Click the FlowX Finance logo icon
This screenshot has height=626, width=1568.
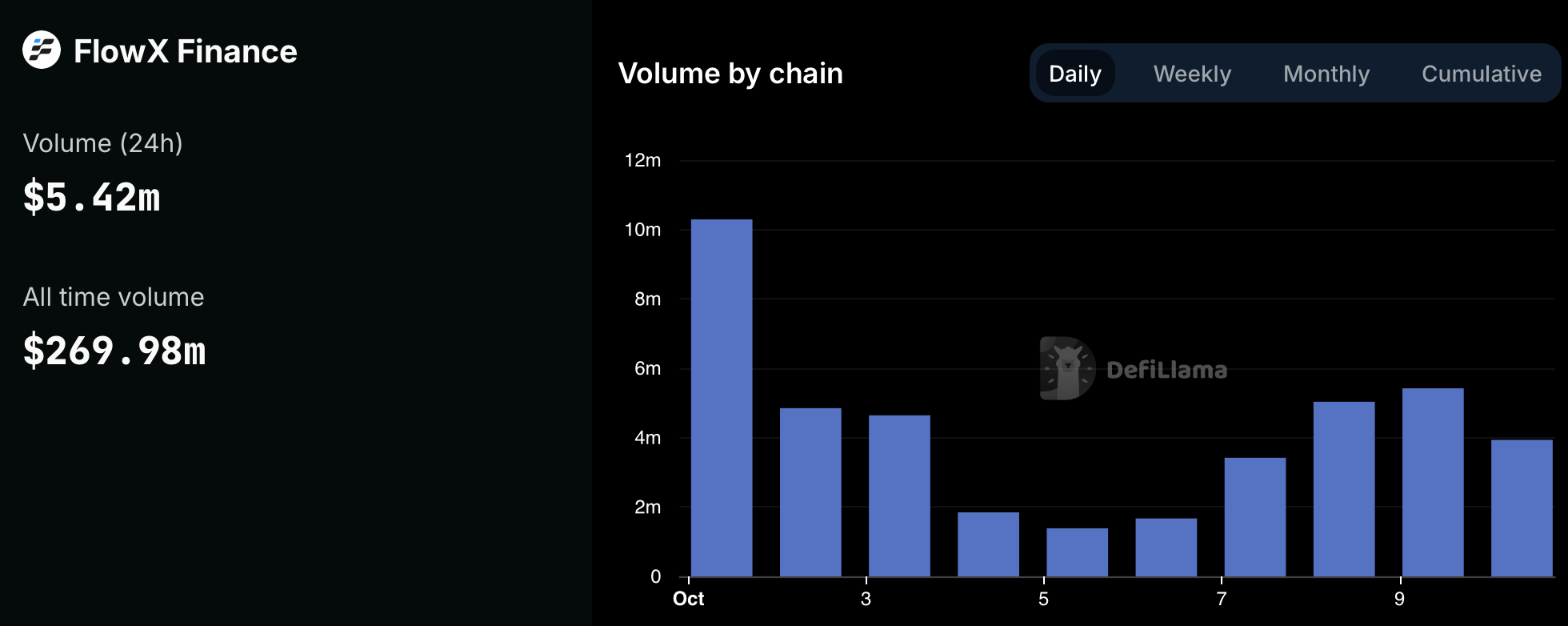click(x=42, y=50)
